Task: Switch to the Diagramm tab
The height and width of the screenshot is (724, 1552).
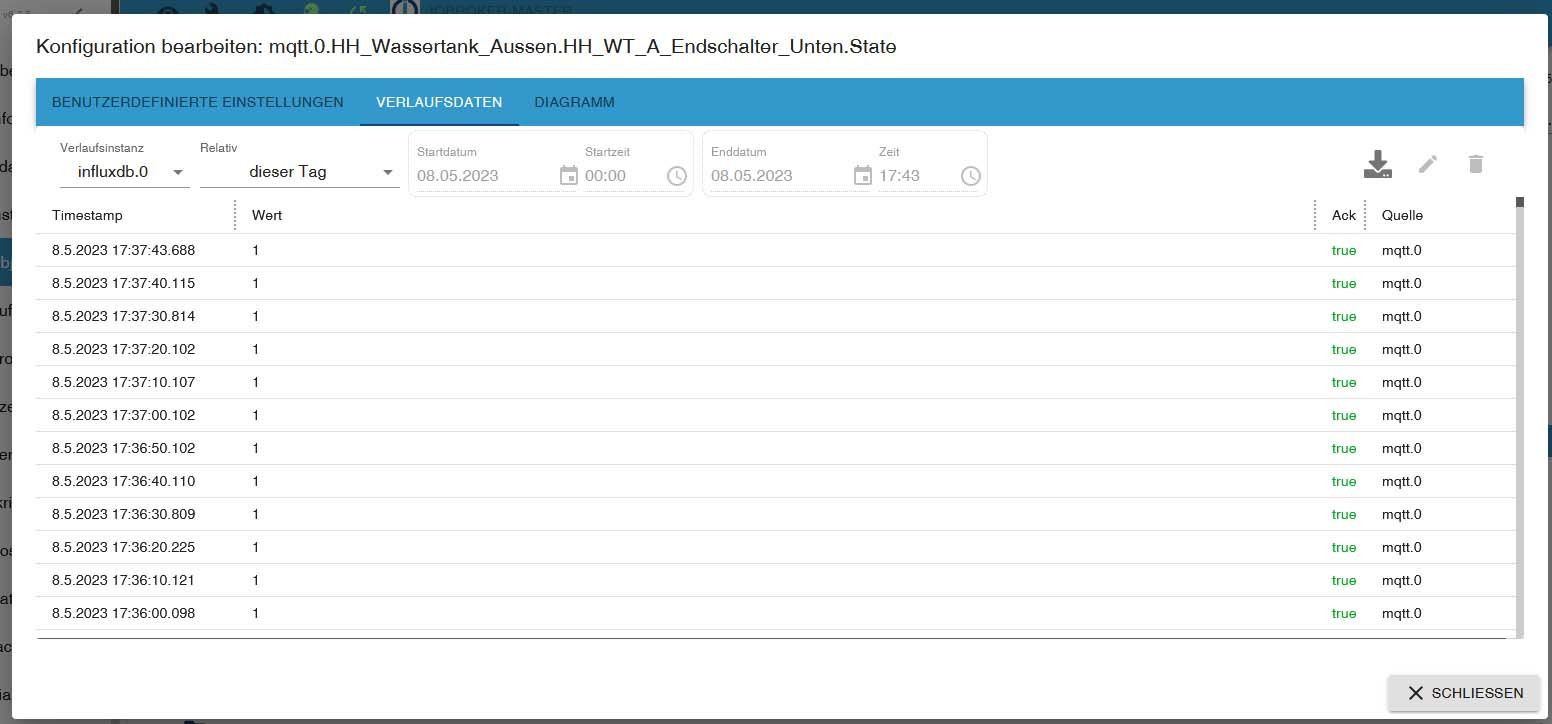Action: click(574, 102)
